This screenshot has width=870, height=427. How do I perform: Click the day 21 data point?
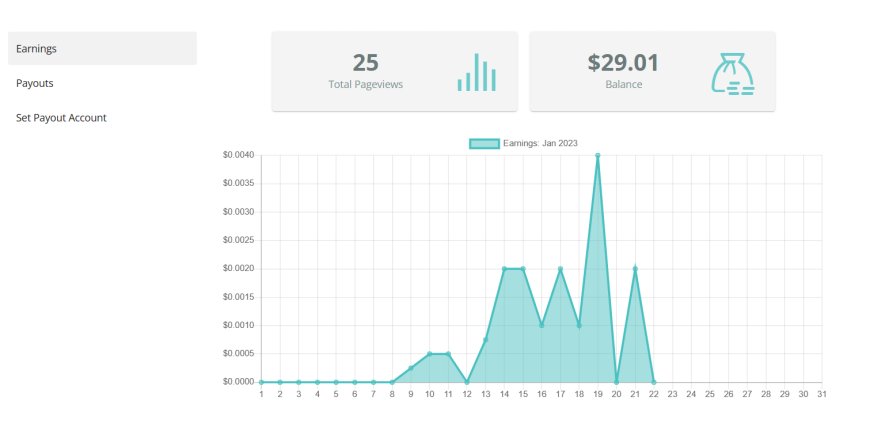(x=635, y=269)
